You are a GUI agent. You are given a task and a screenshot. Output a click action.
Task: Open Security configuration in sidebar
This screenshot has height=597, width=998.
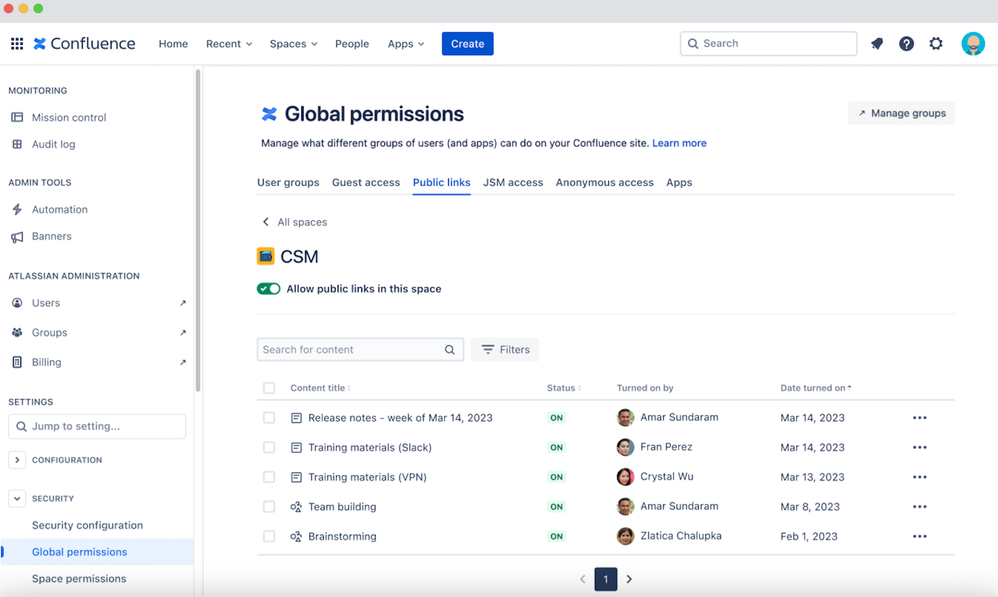(x=87, y=525)
